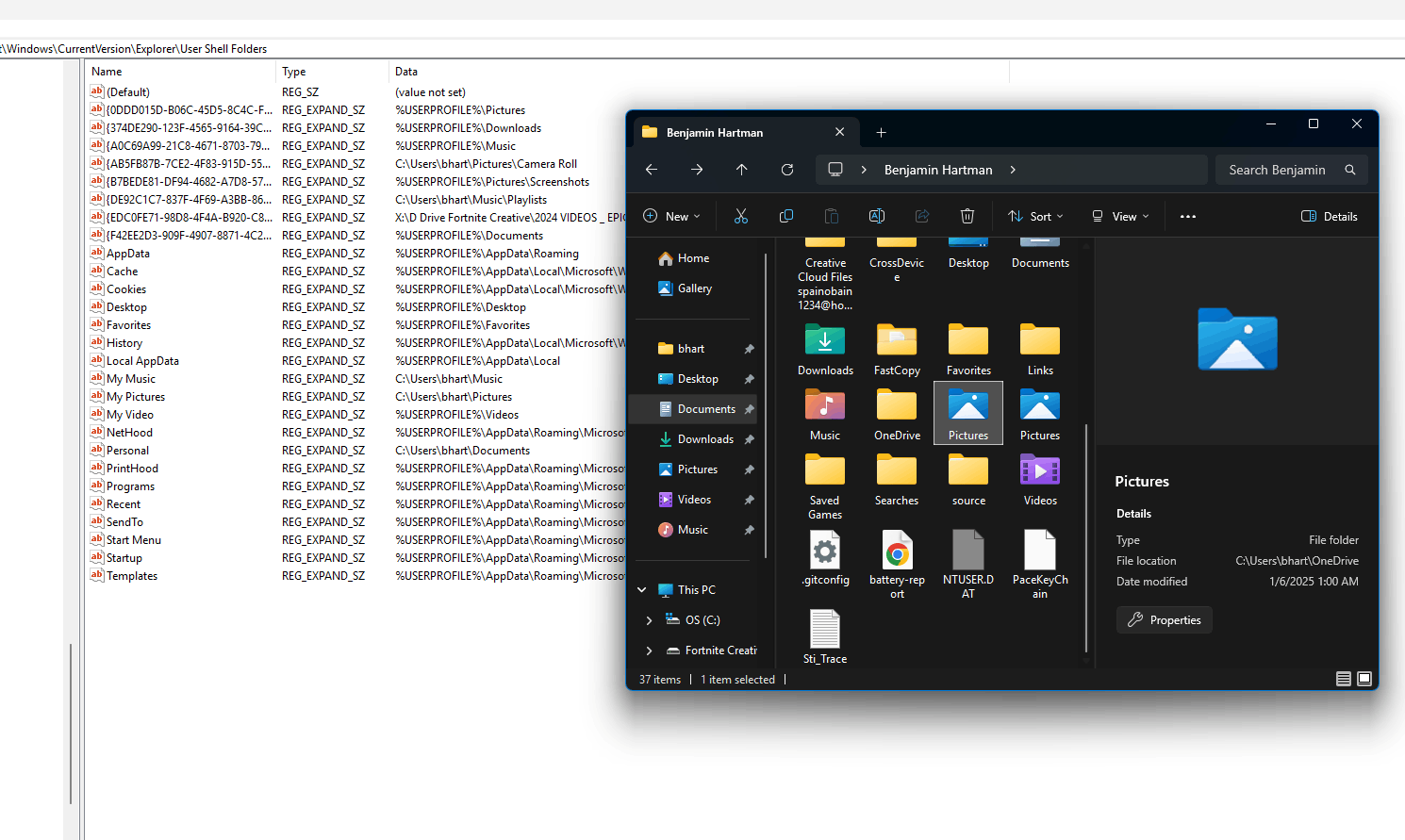Click the Properties button
Image resolution: width=1405 pixels, height=840 pixels.
(x=1165, y=620)
